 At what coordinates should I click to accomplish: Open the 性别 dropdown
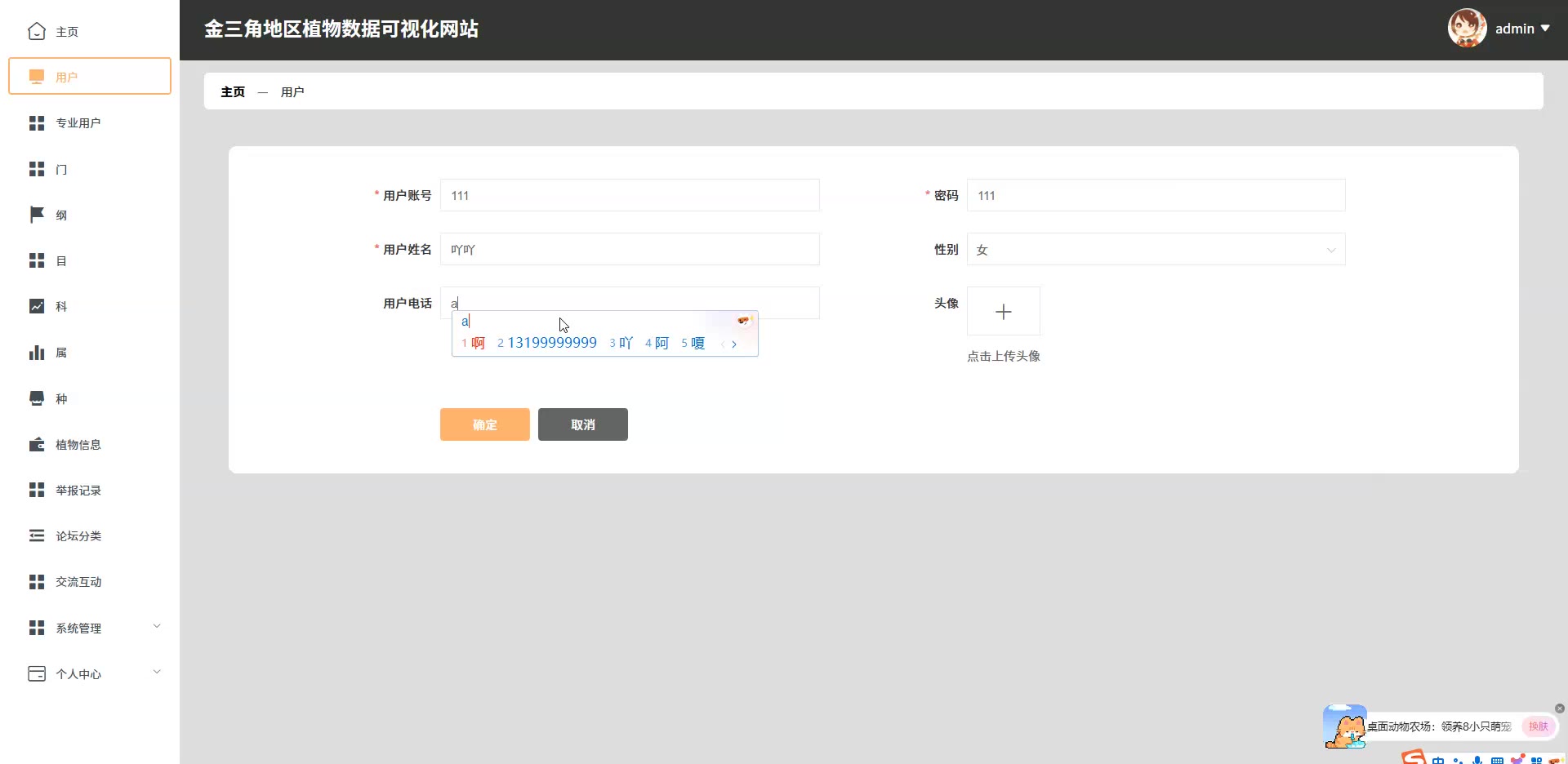pyautogui.click(x=1156, y=250)
